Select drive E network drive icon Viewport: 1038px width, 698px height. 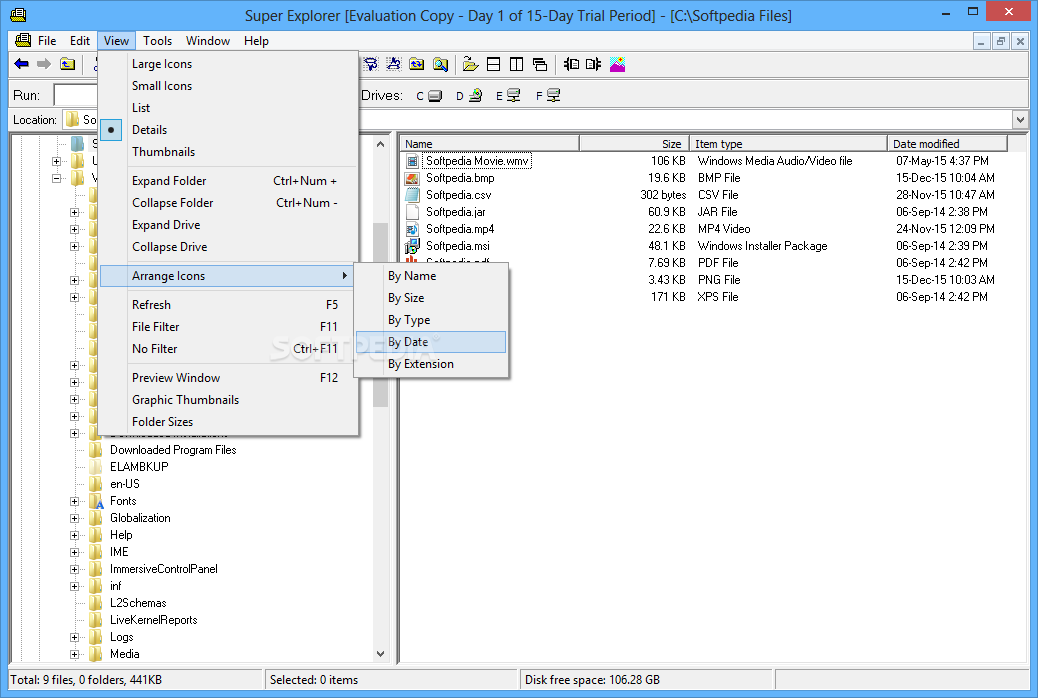514,96
